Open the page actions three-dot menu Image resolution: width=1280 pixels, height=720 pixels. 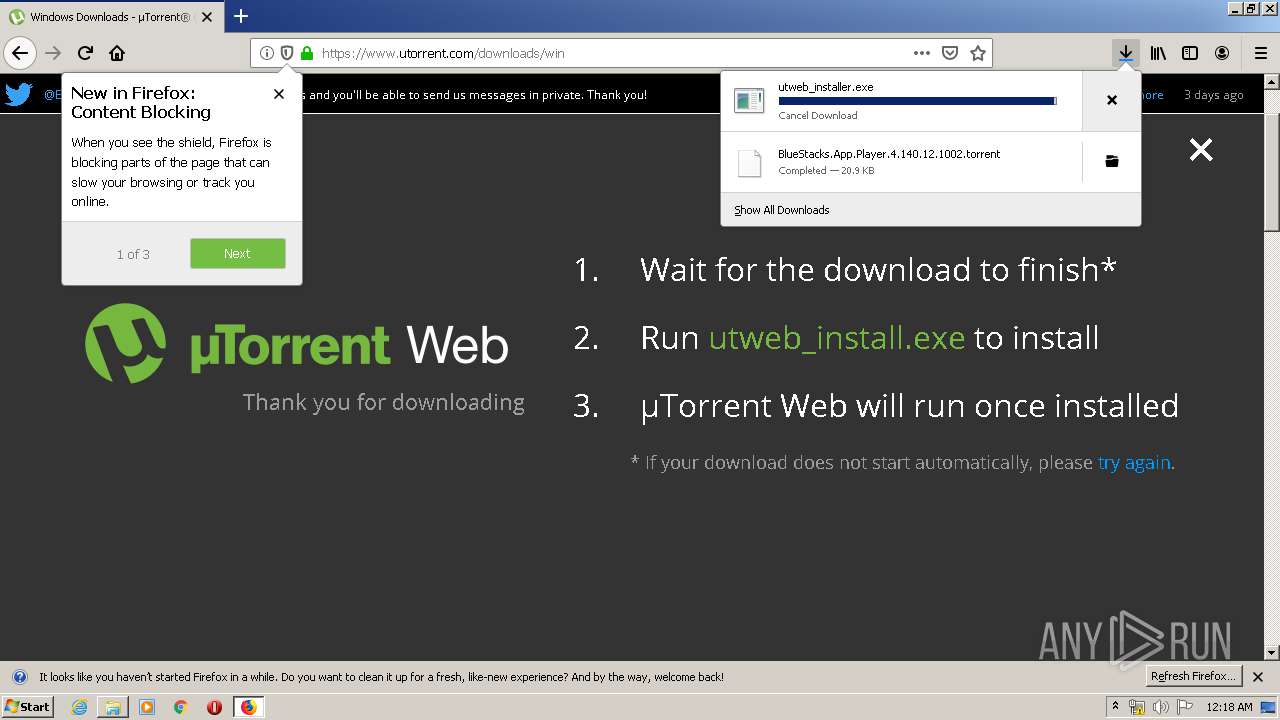(922, 53)
